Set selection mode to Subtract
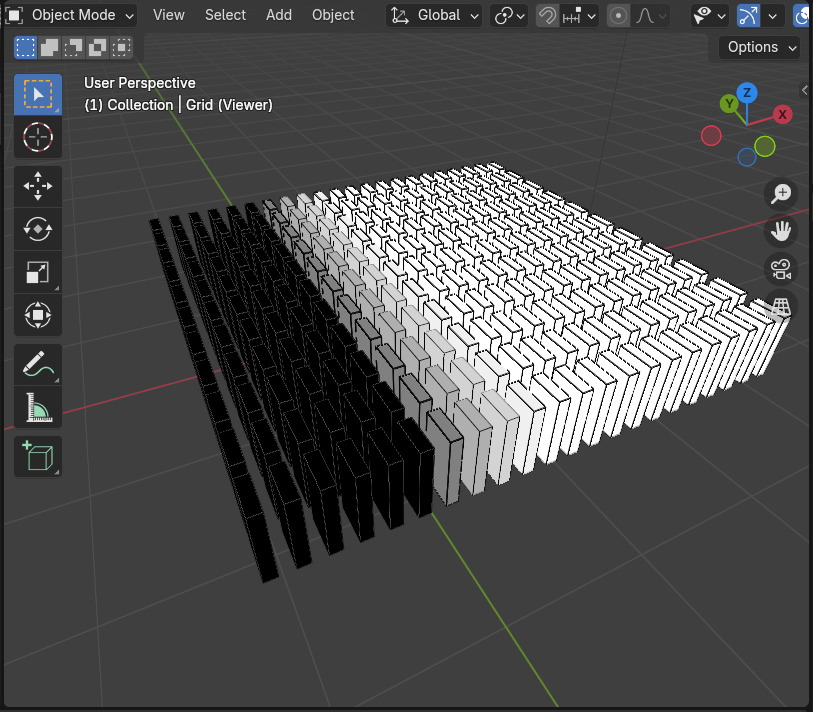The height and width of the screenshot is (712, 813). (73, 47)
